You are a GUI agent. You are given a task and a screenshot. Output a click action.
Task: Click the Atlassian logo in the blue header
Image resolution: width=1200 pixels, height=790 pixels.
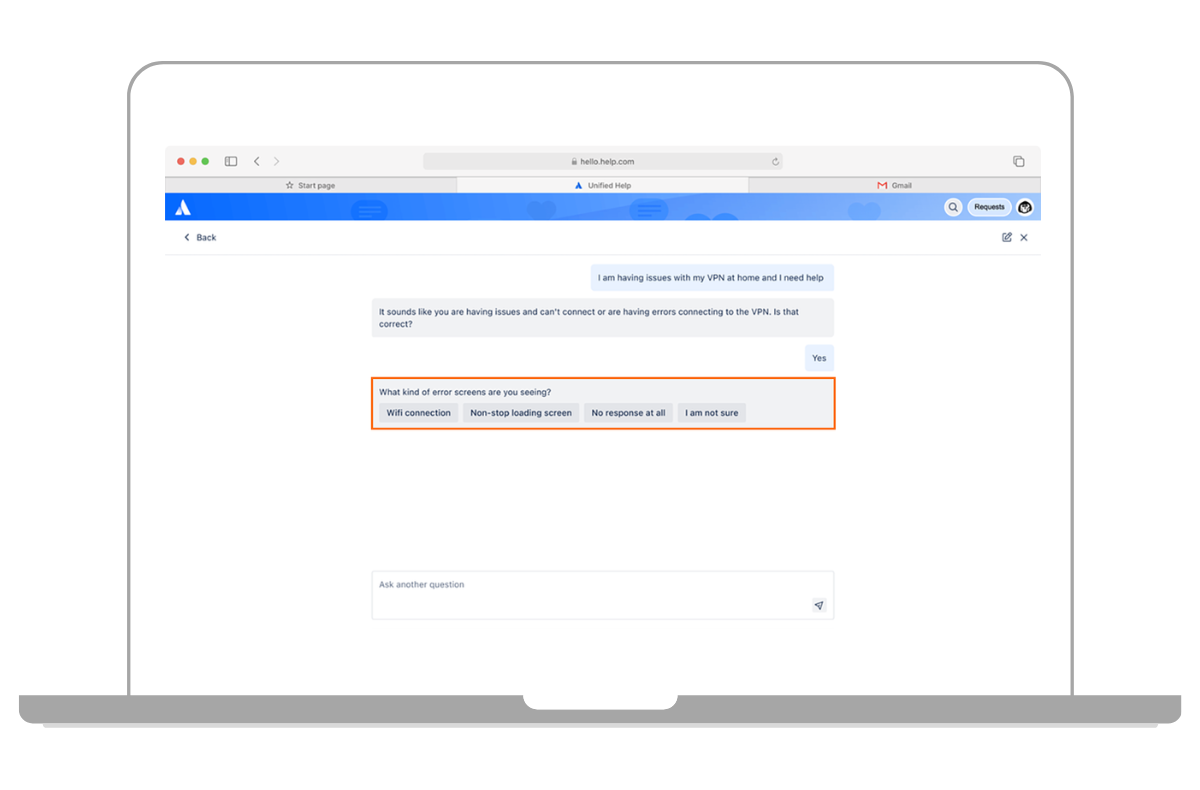coord(180,206)
